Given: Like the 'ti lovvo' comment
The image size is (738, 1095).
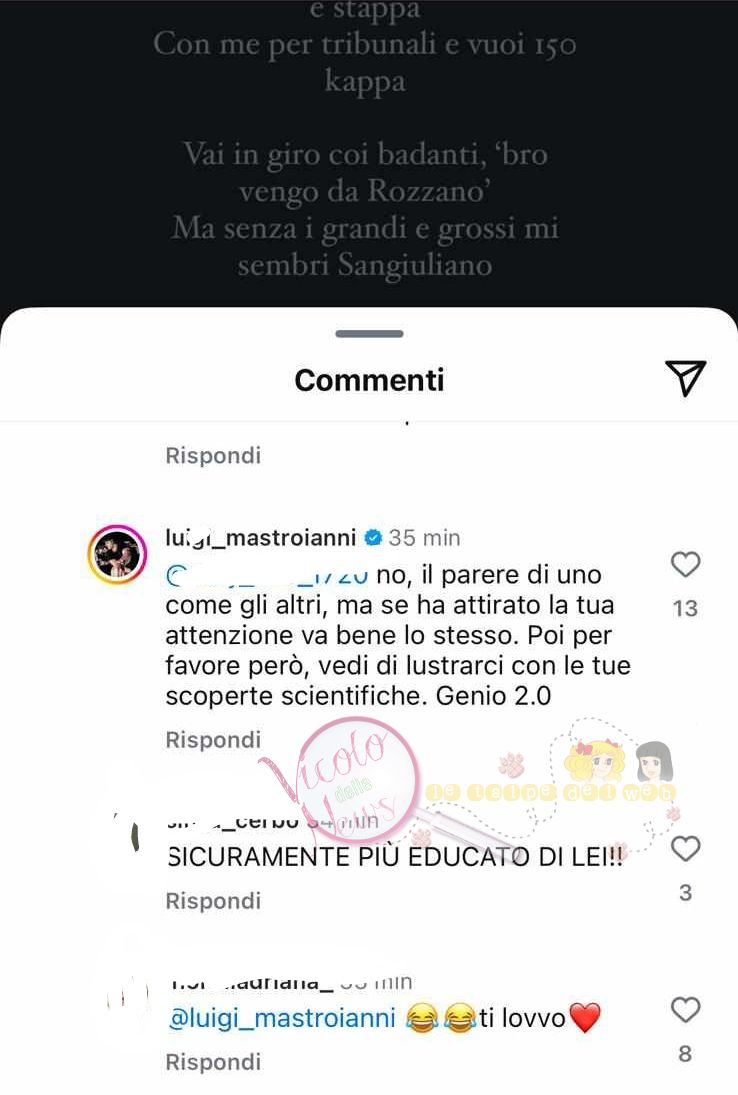Looking at the screenshot, I should pos(685,1010).
